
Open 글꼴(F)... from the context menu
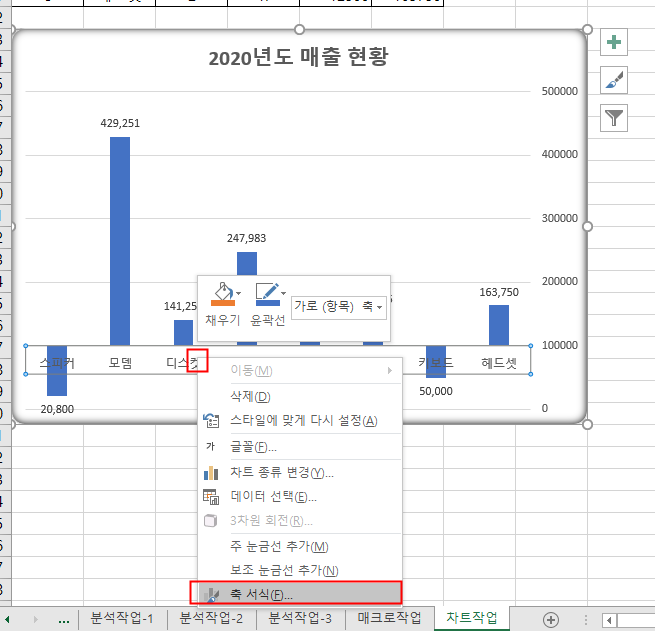(300, 447)
